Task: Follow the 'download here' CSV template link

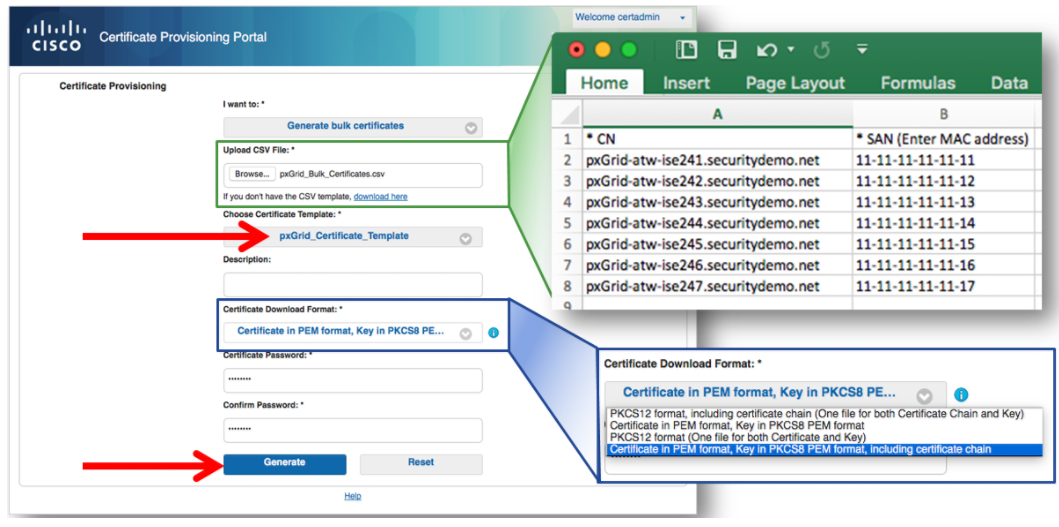Action: 380,197
